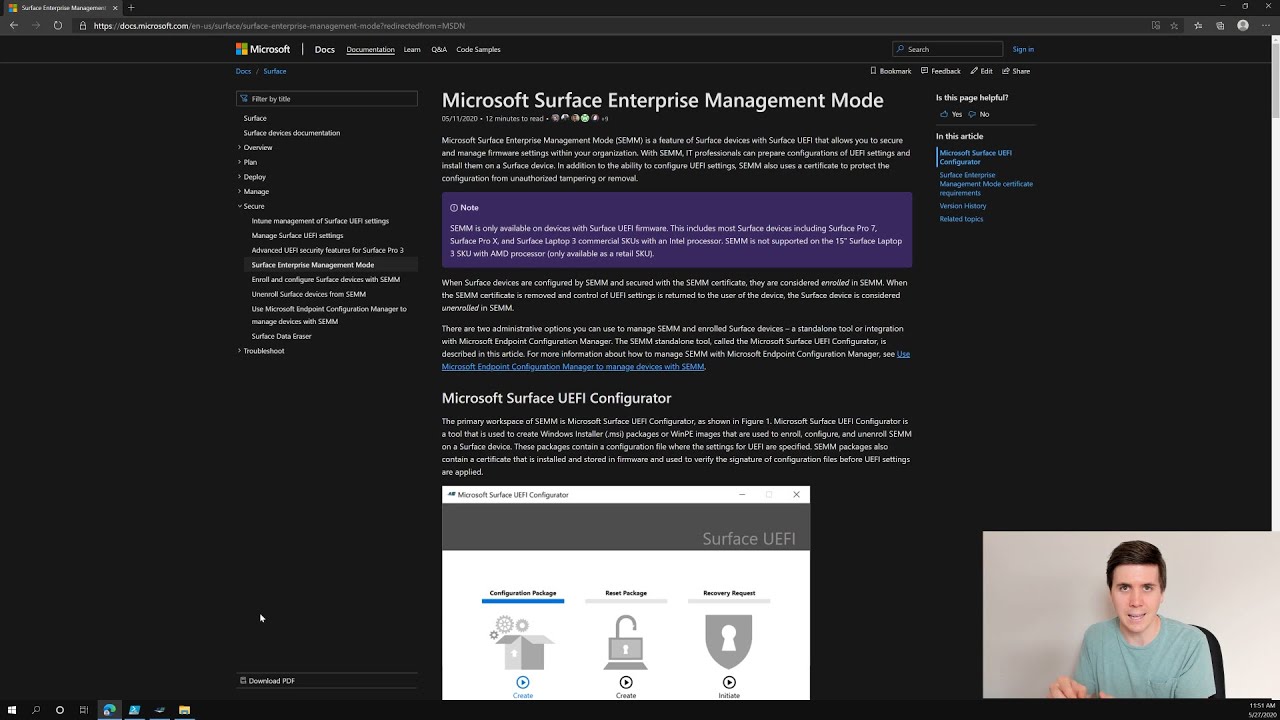
Task: Click Create play icon under Reset Package
Action: point(626,682)
